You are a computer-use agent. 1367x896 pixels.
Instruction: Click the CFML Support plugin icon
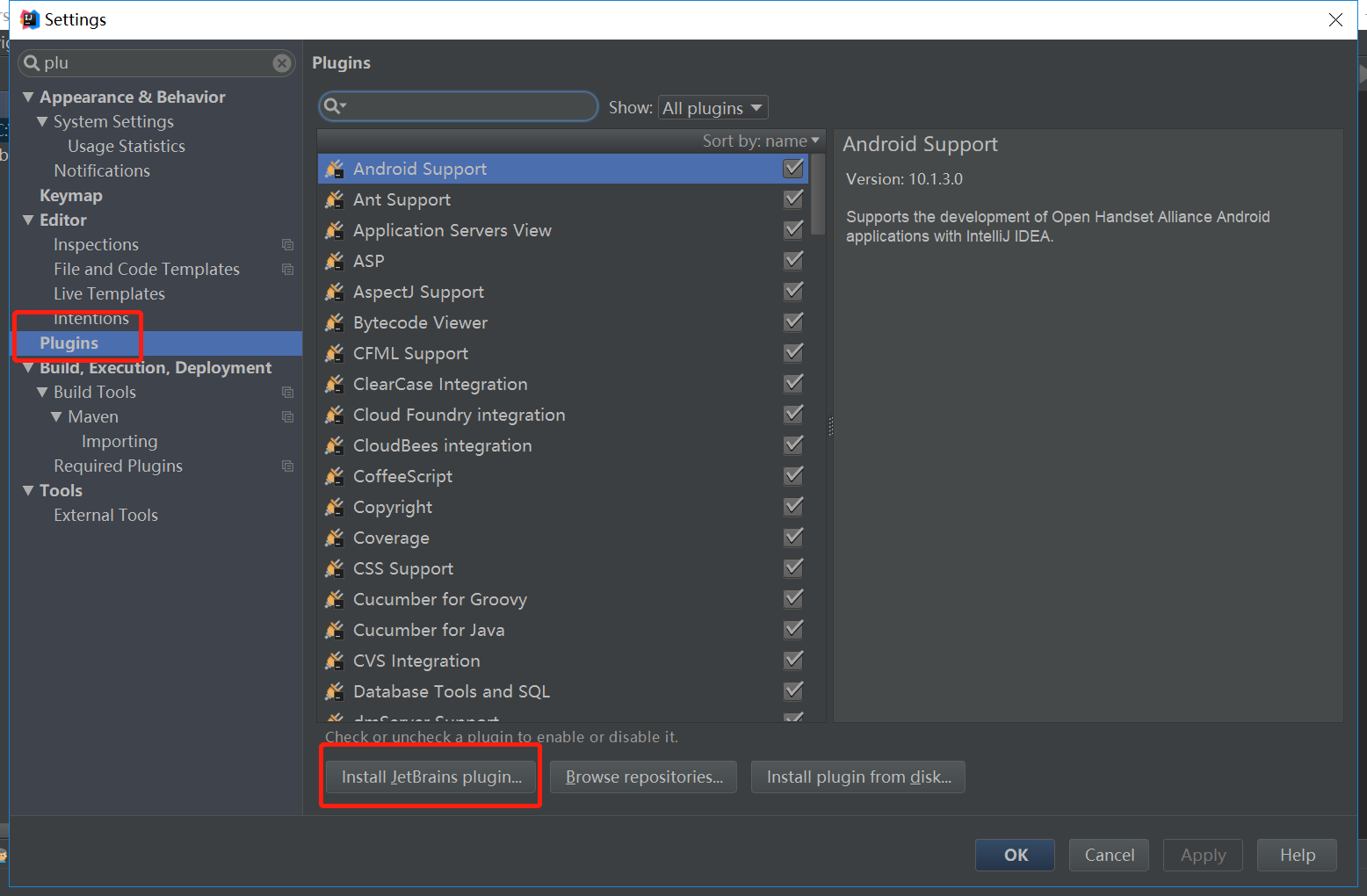tap(334, 353)
